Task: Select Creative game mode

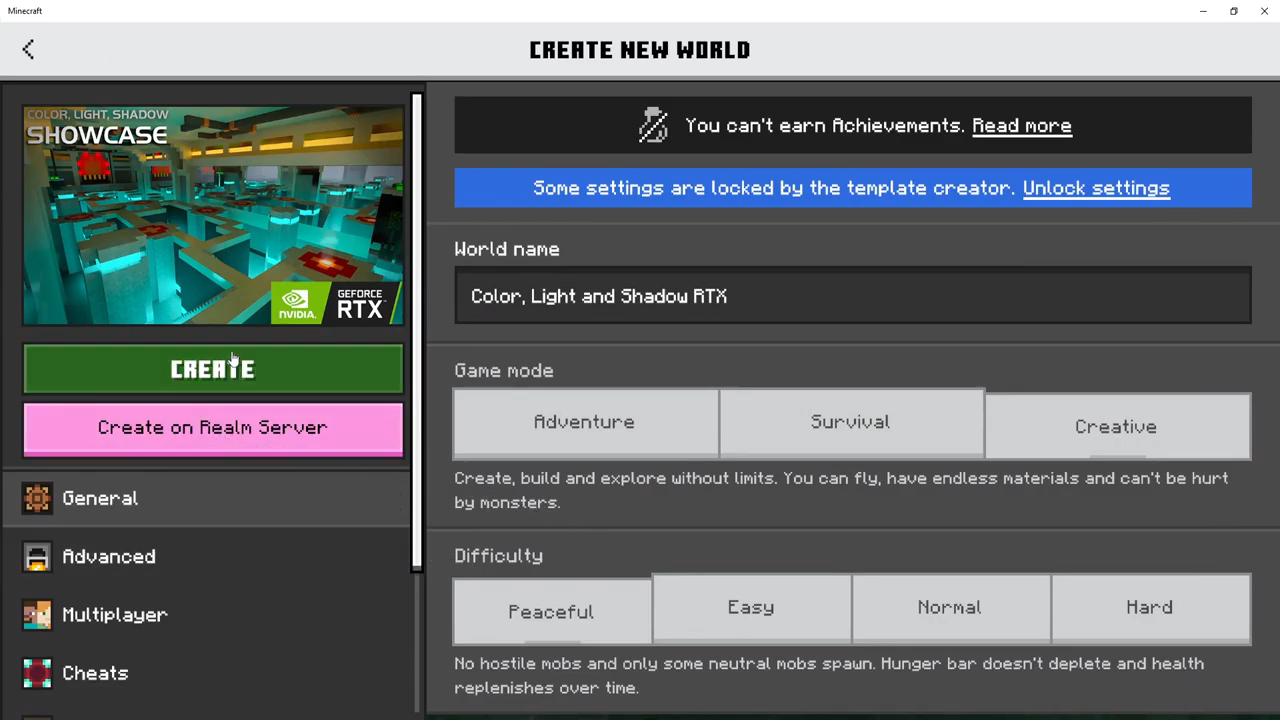Action: 1117,426
